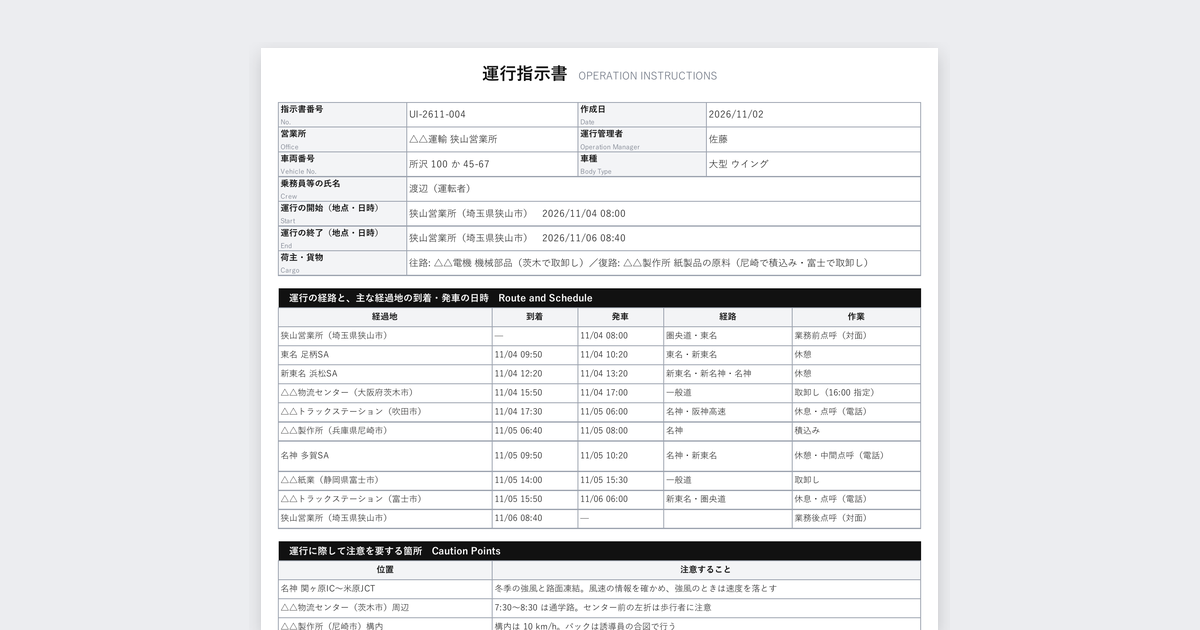
Task: Click departure time 11/05 15:30
Action: [604, 481]
